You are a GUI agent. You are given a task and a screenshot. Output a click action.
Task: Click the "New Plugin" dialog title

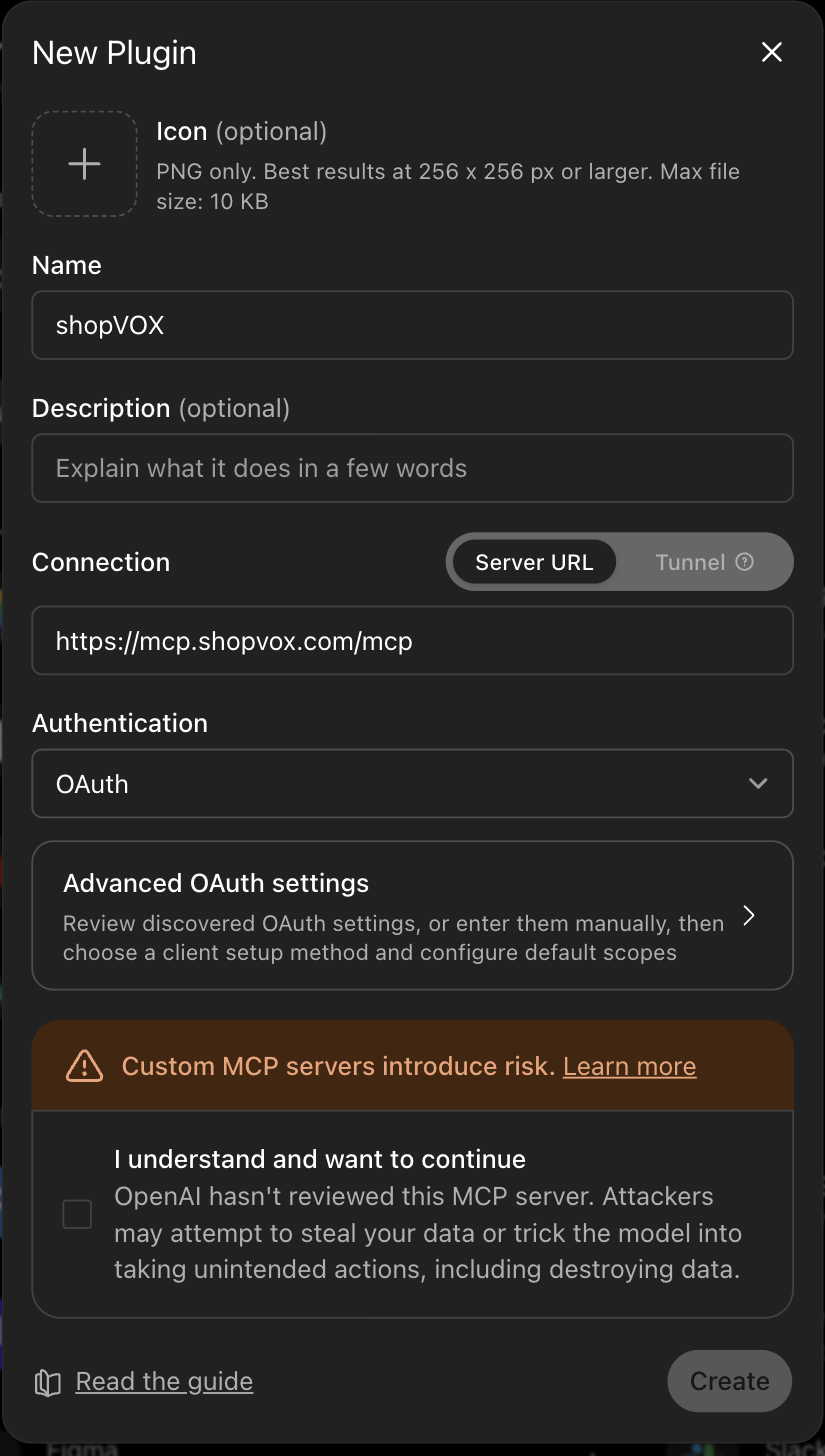(114, 52)
